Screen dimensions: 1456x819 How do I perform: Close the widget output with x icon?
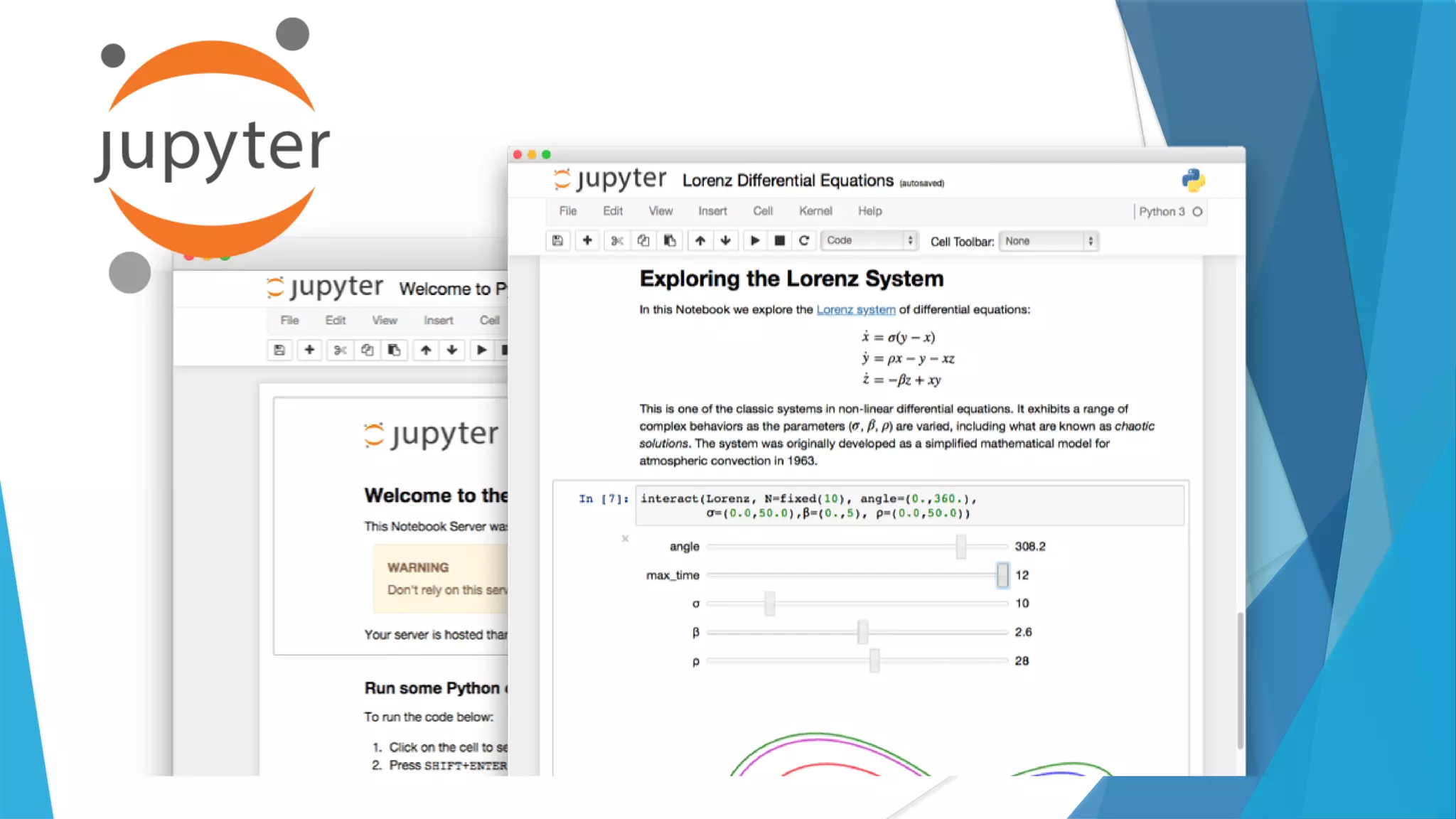click(x=625, y=539)
